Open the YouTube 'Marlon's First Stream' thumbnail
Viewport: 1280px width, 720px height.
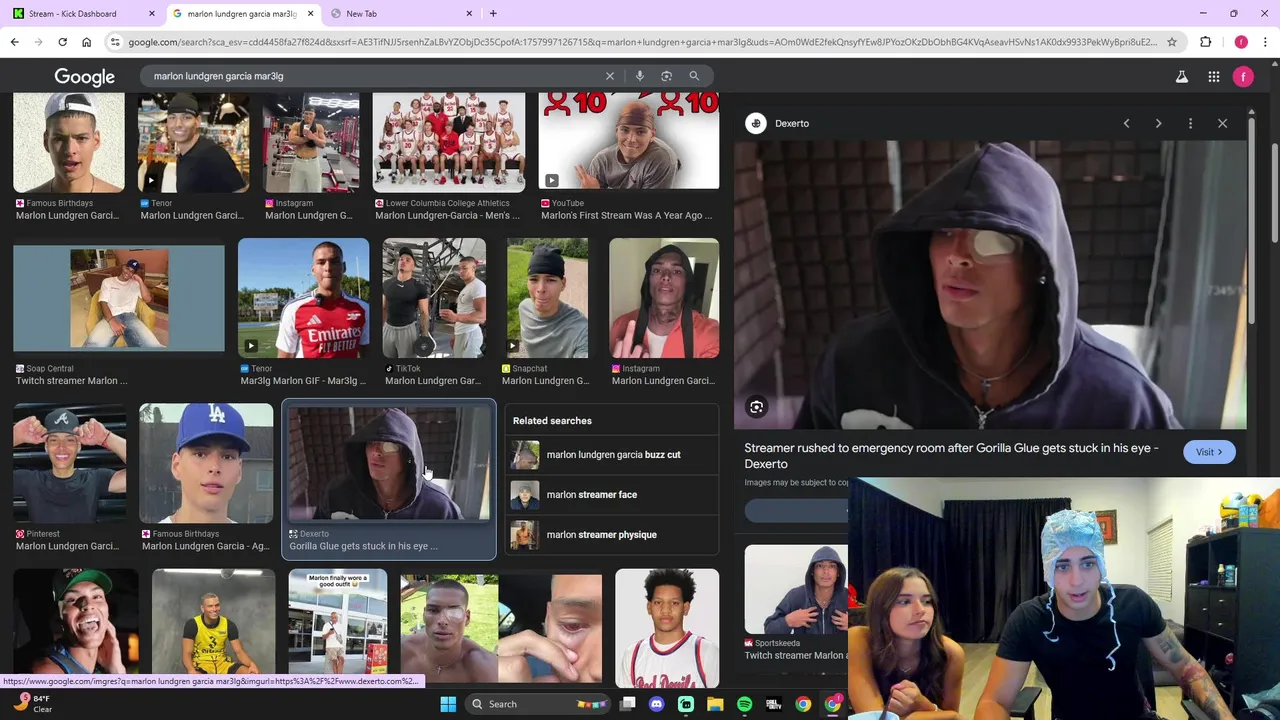coord(629,141)
